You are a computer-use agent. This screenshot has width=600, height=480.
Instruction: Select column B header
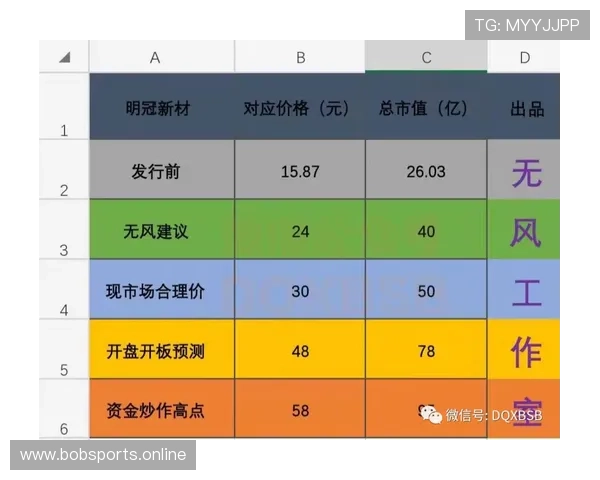[300, 57]
